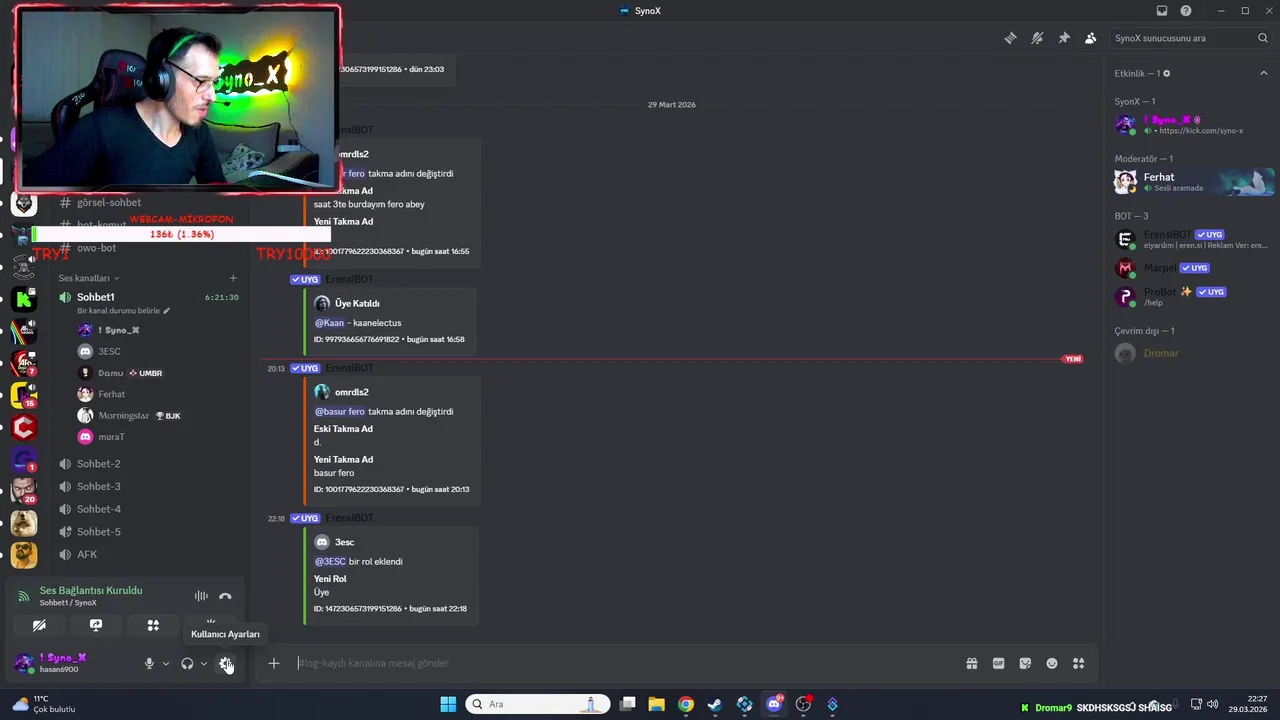Turn on camera in voice panel
Screen dimensions: 1280x720
click(x=39, y=625)
